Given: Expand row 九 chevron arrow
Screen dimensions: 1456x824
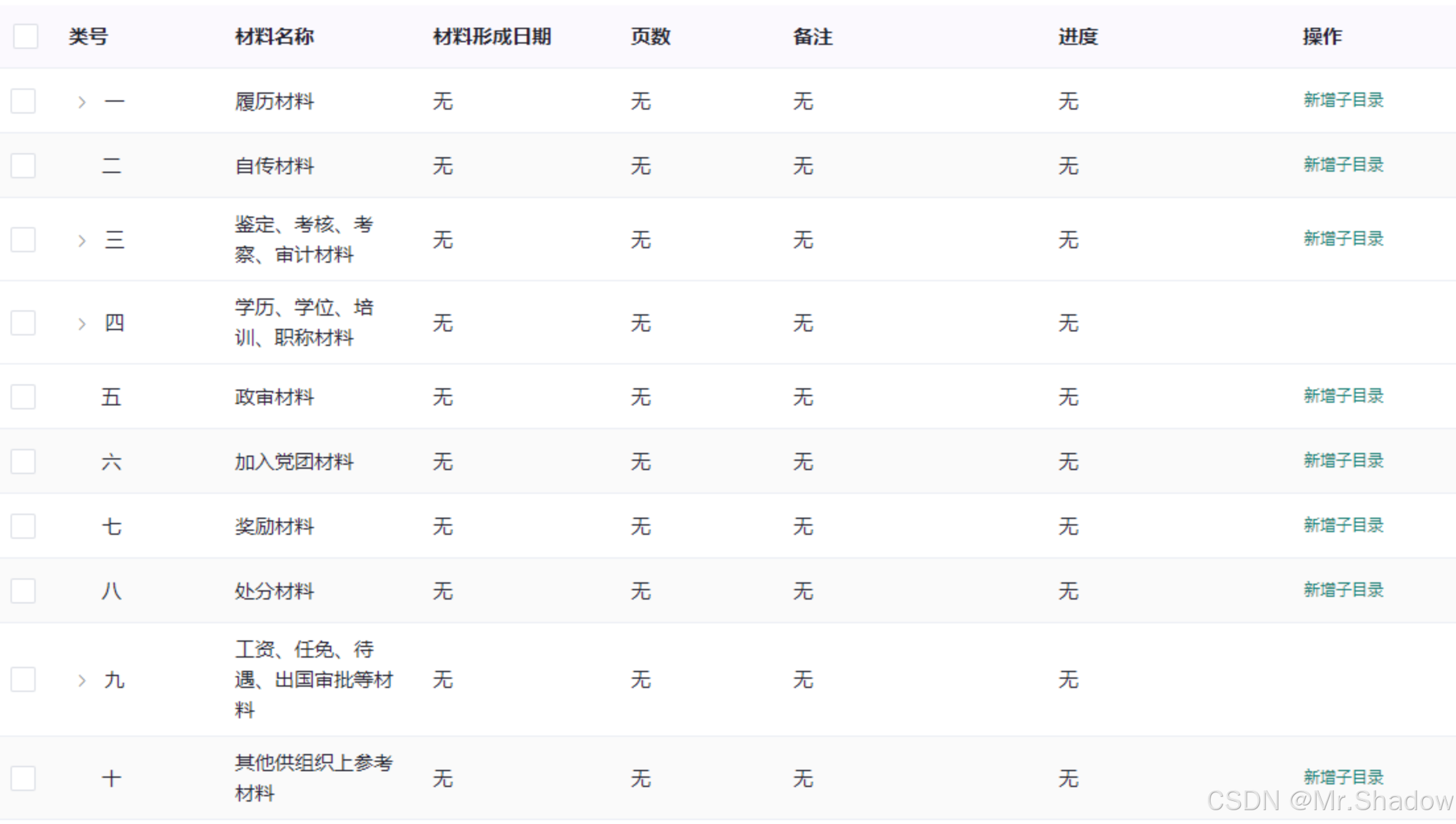Looking at the screenshot, I should pos(82,680).
